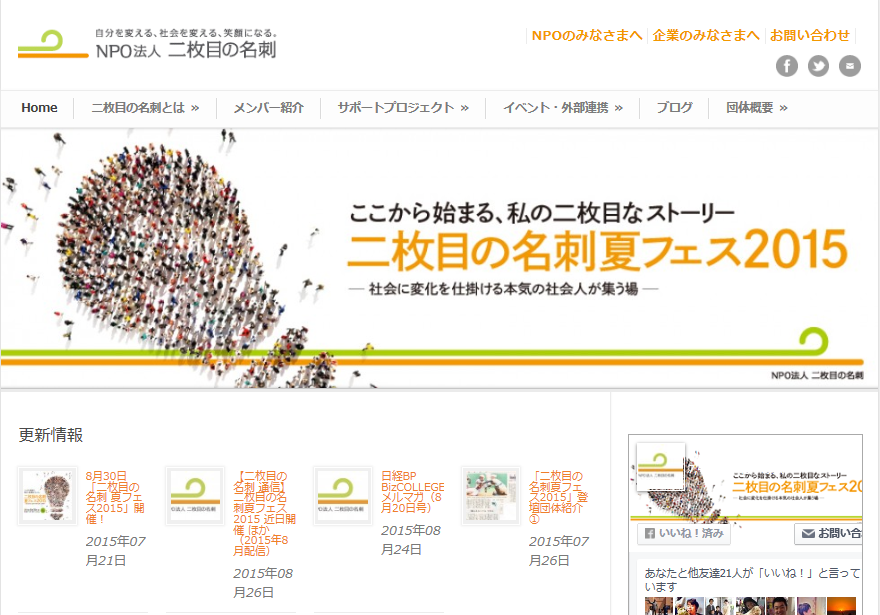880x615 pixels.
Task: Expand the イベント・外部連携 menu
Action: (562, 108)
